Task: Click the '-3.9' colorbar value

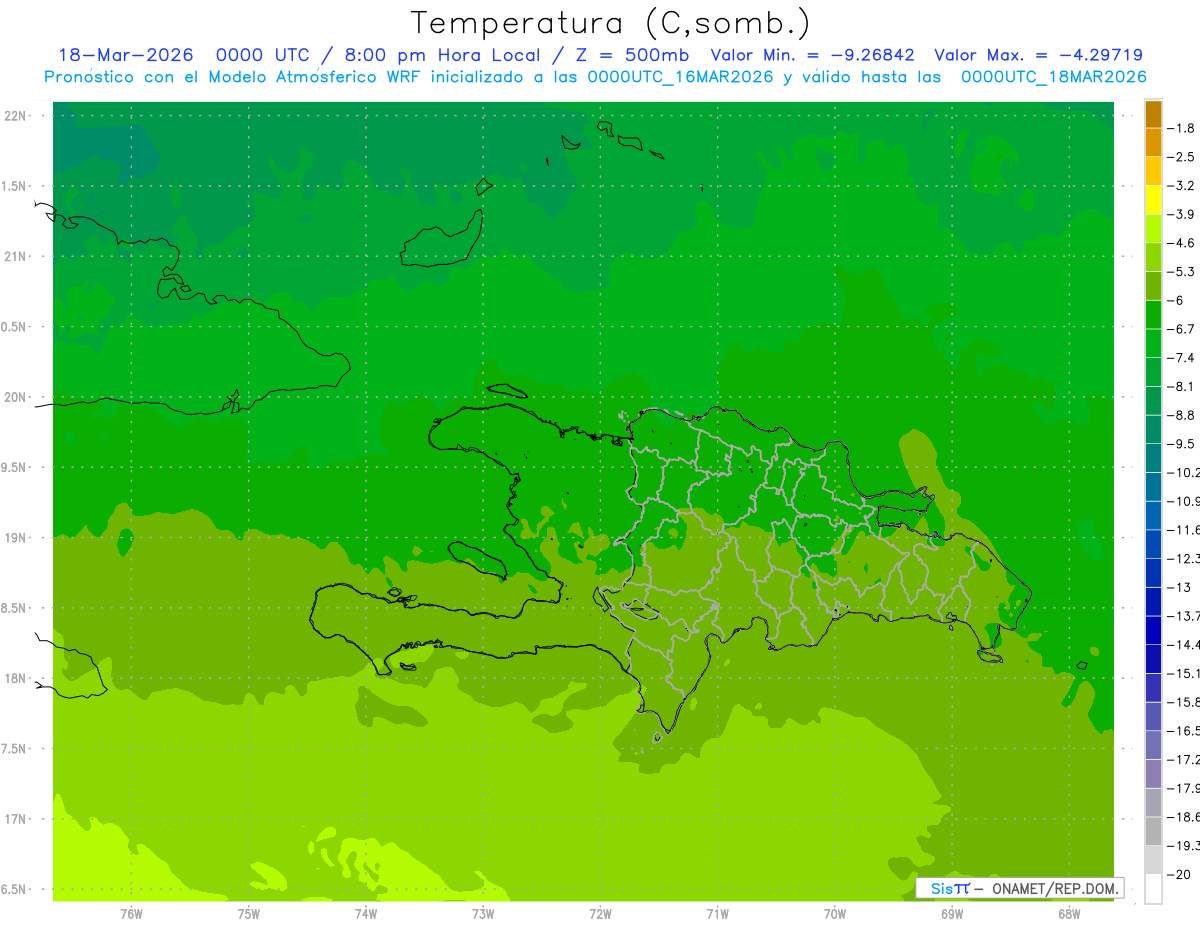Action: [1182, 214]
